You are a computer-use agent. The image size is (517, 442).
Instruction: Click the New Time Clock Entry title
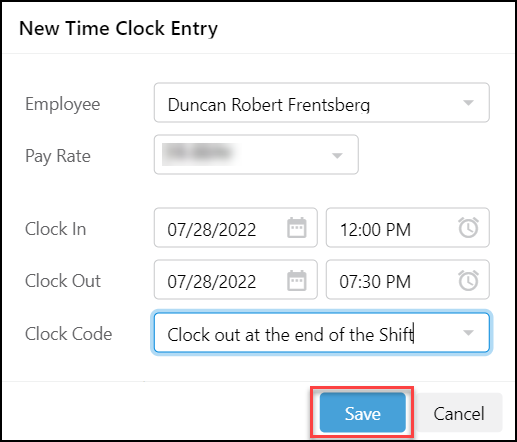[x=118, y=29]
